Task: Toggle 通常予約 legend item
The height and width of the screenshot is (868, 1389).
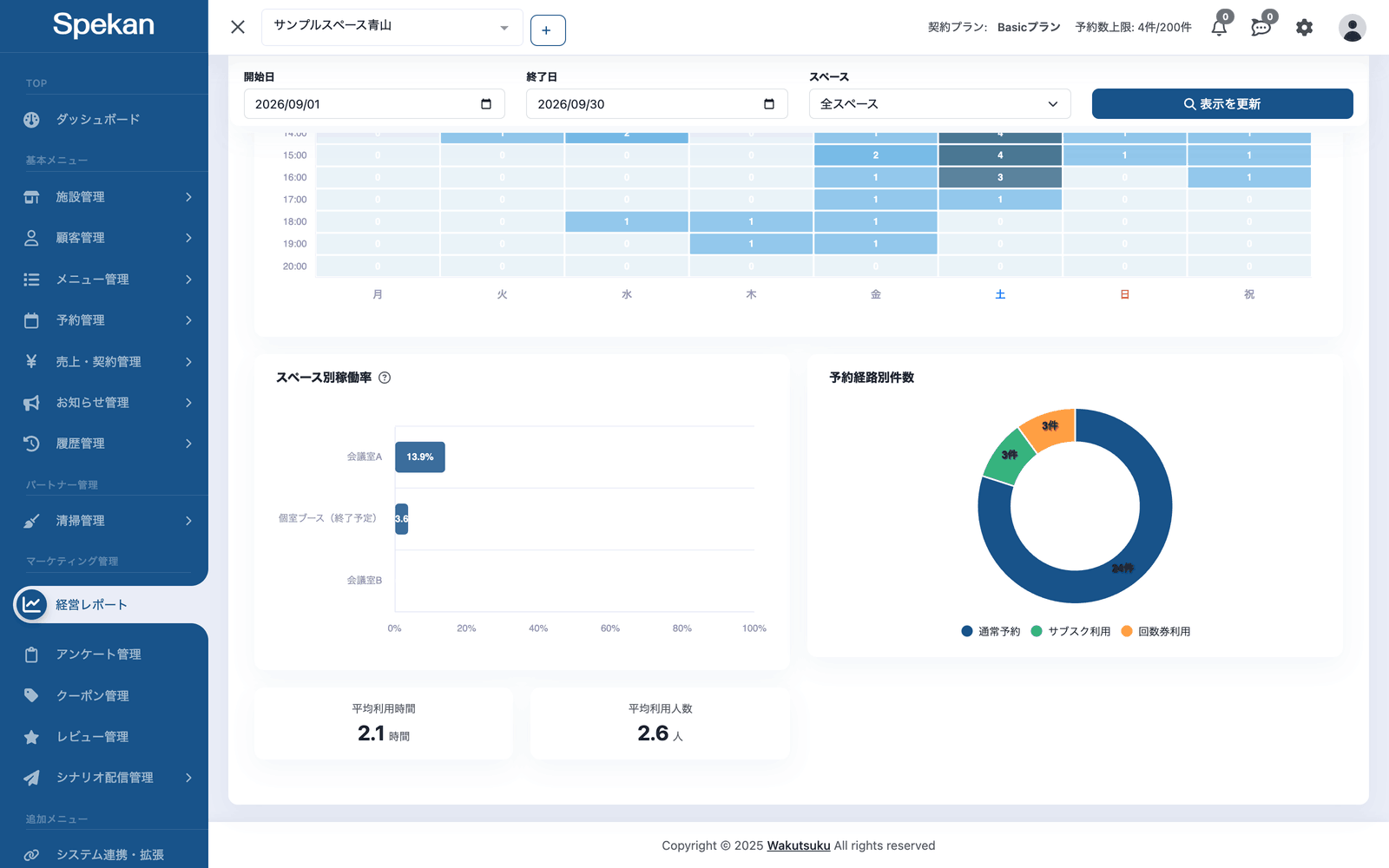Action: pyautogui.click(x=991, y=632)
